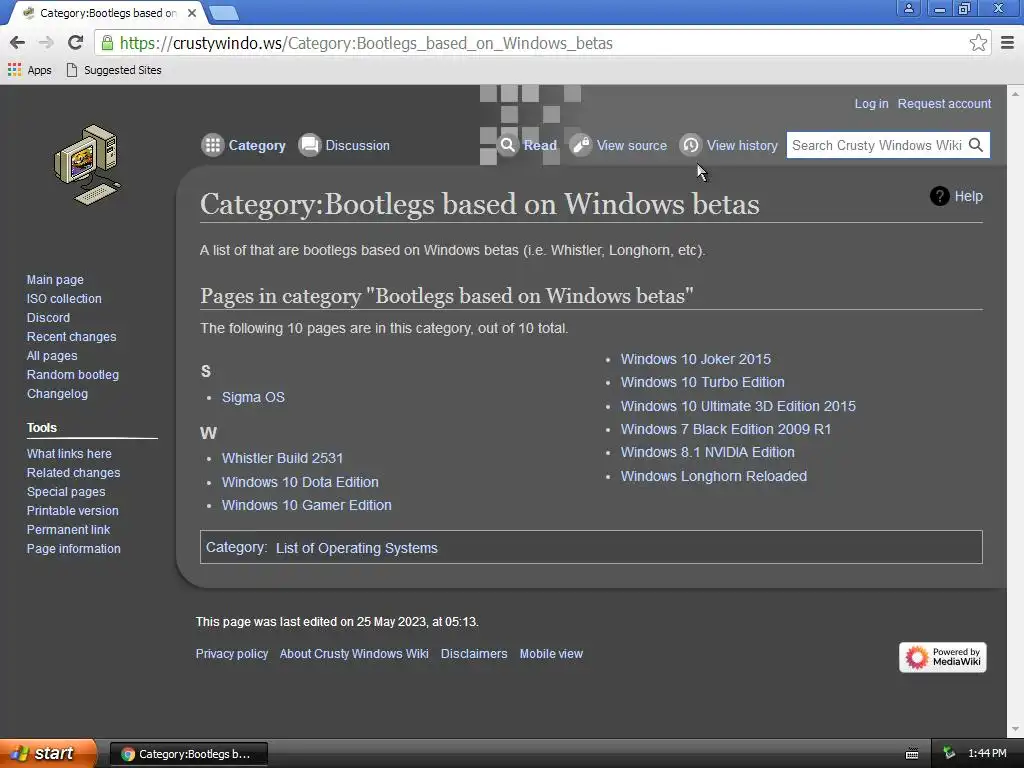Open the ISO collection link
The width and height of the screenshot is (1024, 768).
[64, 298]
